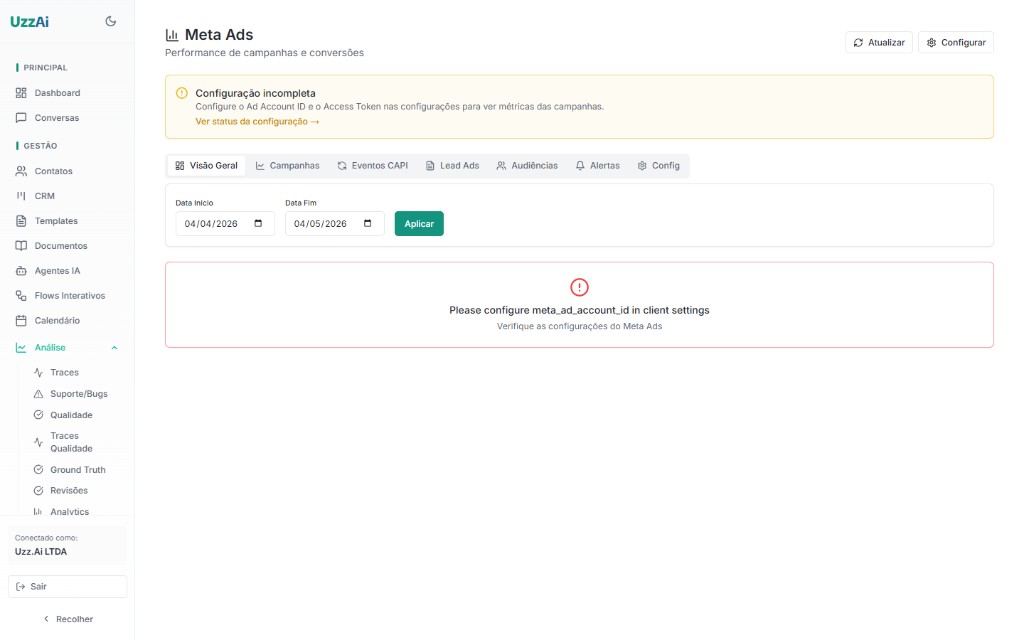The width and height of the screenshot is (1024, 640).
Task: Click Uzz.Ai LTDA account label
Action: click(x=41, y=552)
